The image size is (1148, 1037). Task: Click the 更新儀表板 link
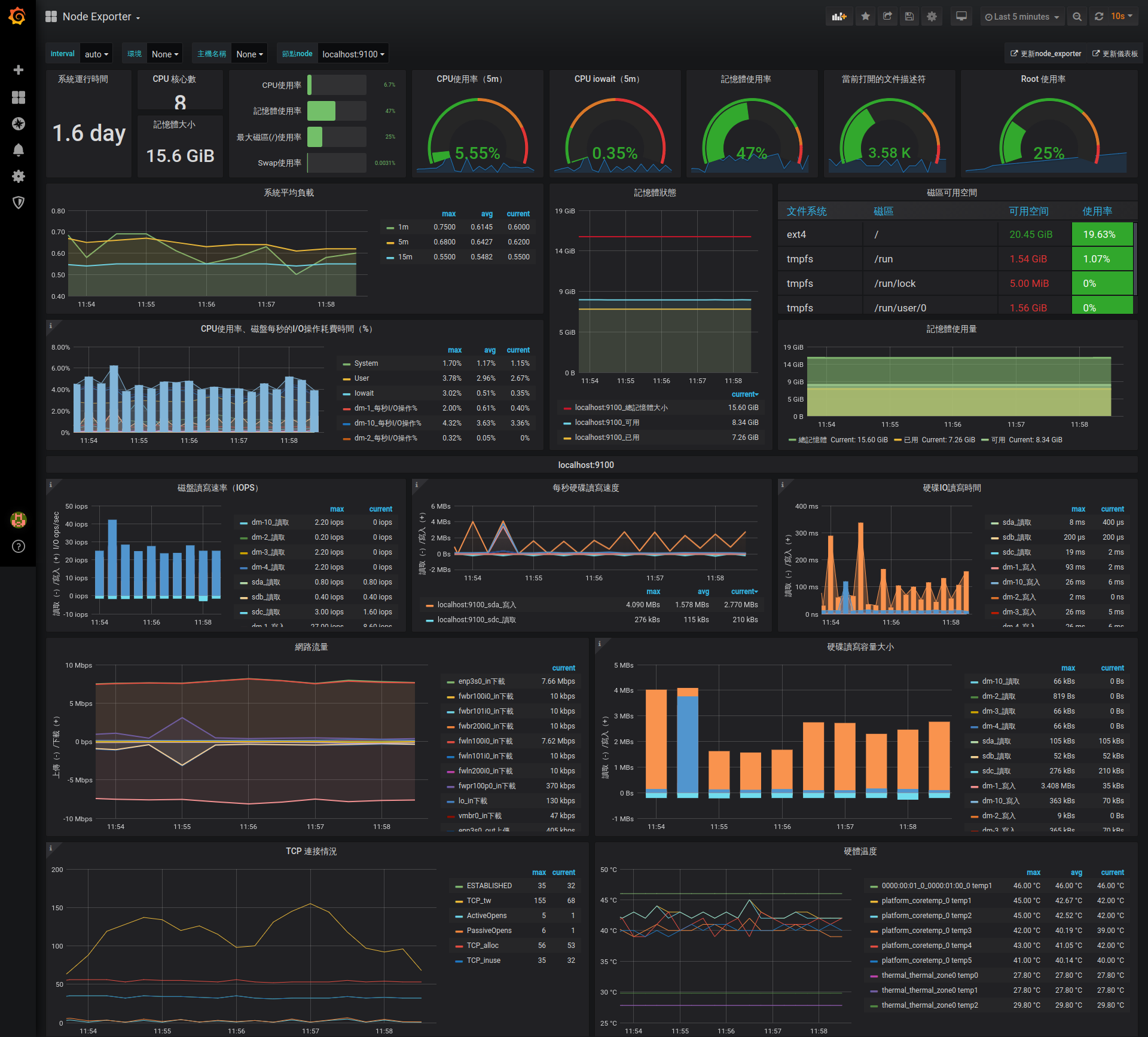(x=1114, y=53)
